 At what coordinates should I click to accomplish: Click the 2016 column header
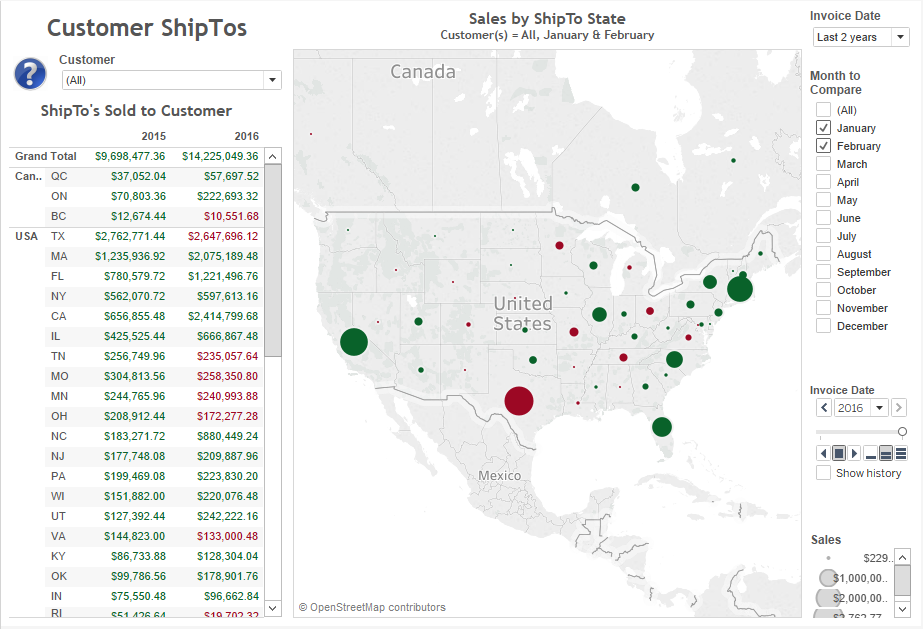(247, 136)
